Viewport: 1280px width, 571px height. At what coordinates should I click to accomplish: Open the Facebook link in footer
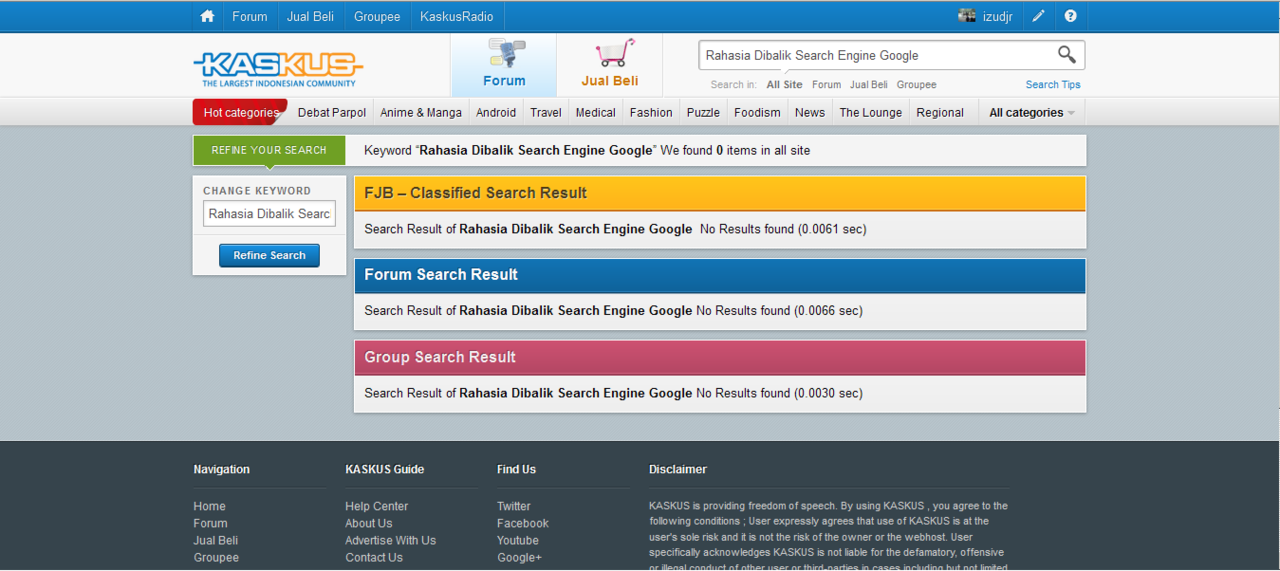point(523,523)
